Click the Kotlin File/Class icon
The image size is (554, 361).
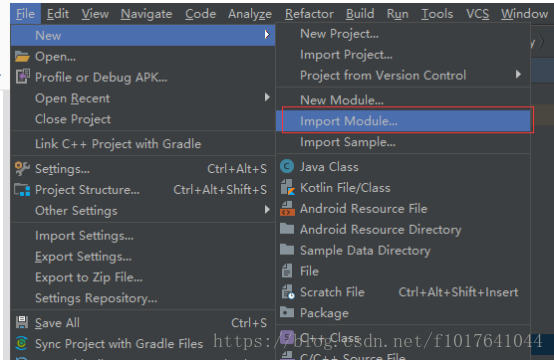point(288,187)
